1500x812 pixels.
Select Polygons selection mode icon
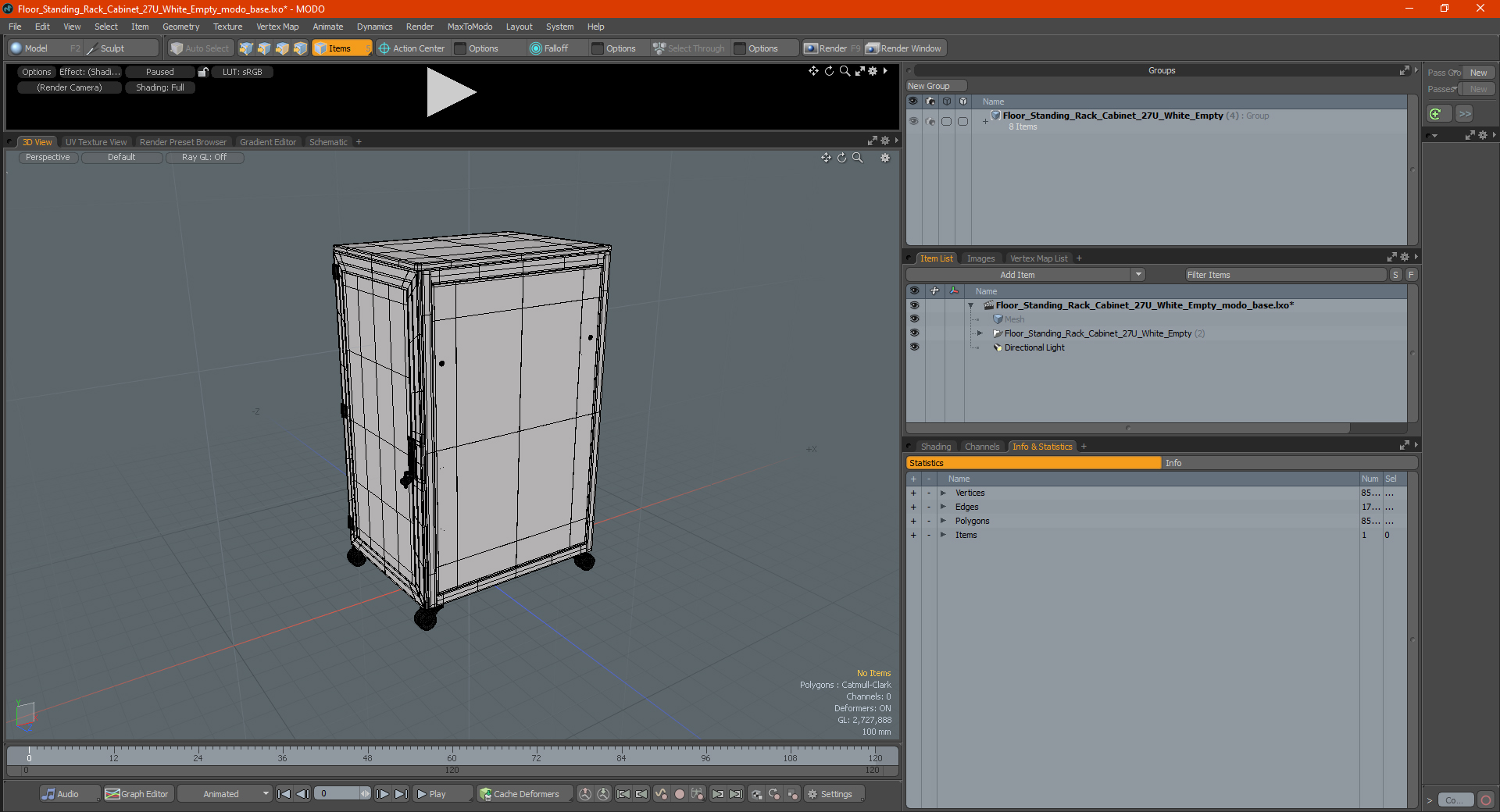pos(282,48)
